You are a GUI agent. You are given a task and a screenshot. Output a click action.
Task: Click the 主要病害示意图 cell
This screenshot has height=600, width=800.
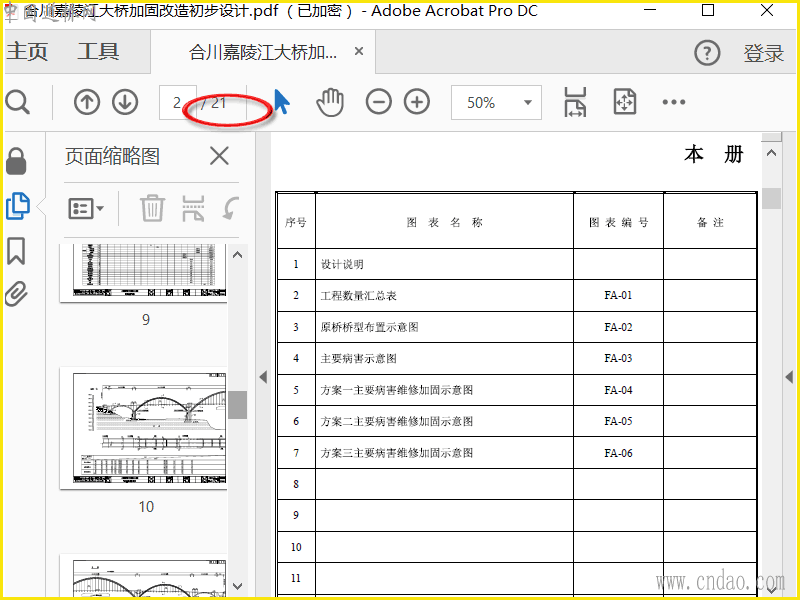point(444,358)
